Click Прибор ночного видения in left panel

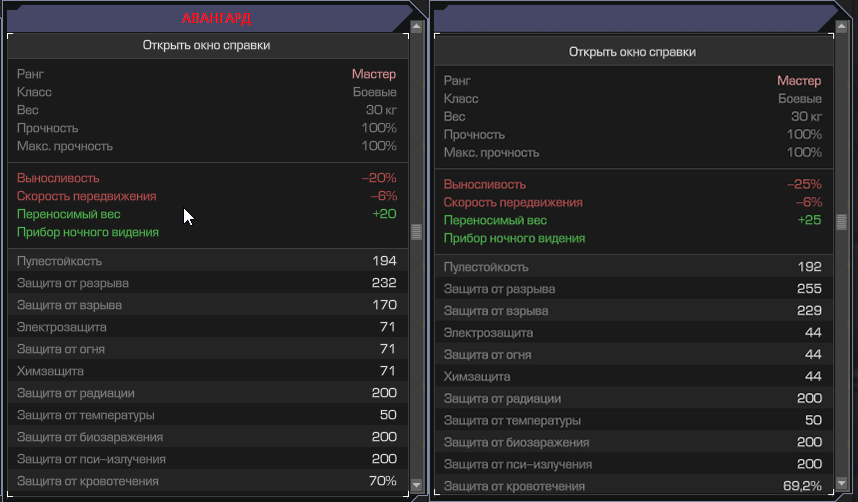(x=88, y=232)
